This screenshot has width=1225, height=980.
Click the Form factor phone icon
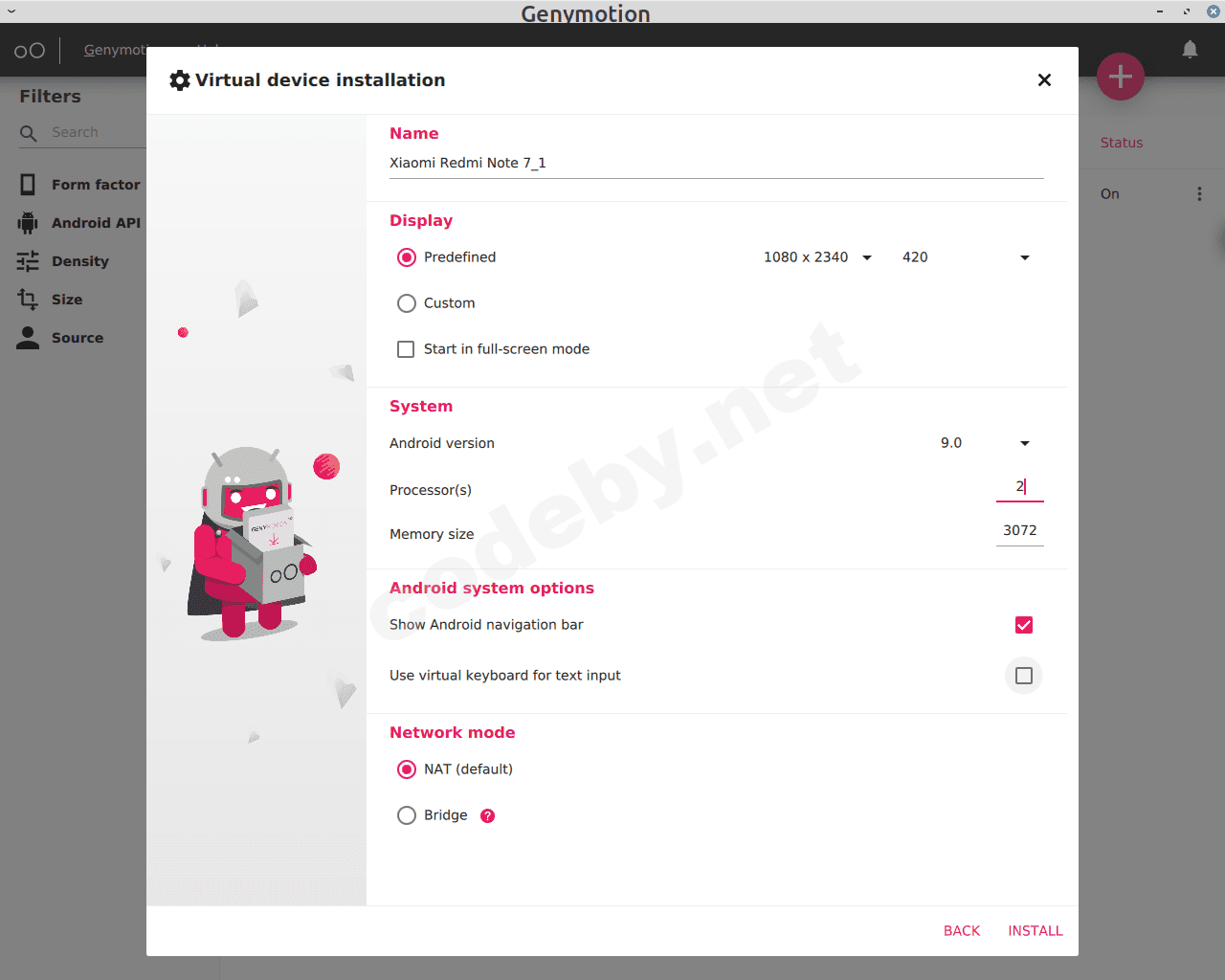(28, 185)
